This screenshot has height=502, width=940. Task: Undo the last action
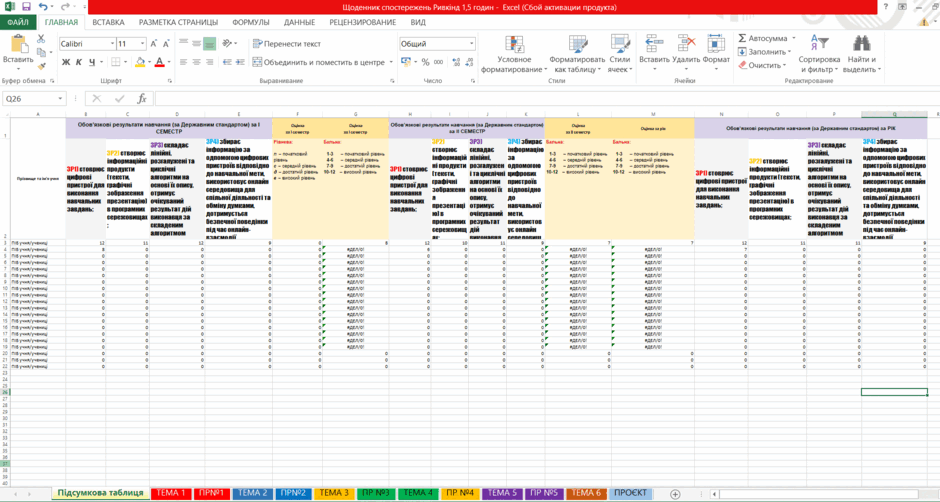click(43, 7)
